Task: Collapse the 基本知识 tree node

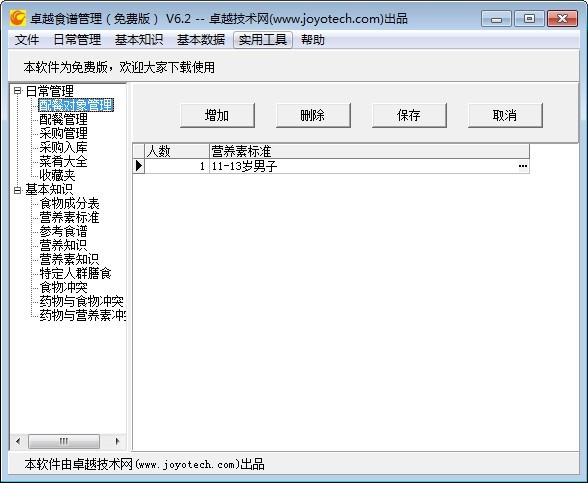Action: click(17, 190)
